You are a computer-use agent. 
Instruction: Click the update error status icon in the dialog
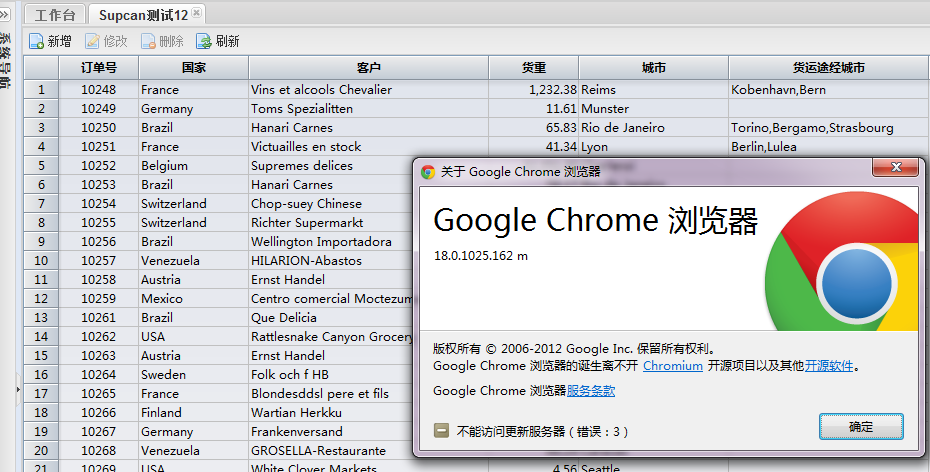(x=441, y=430)
